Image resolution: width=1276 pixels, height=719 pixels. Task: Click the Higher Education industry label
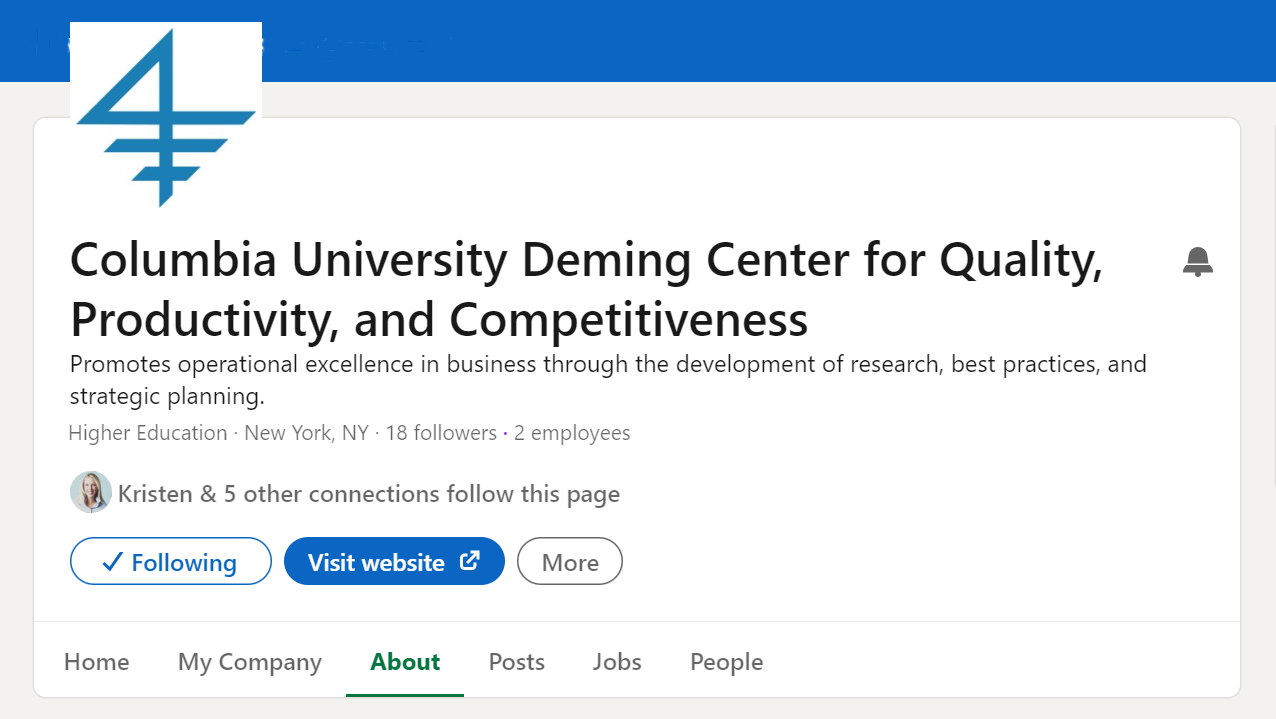point(148,433)
